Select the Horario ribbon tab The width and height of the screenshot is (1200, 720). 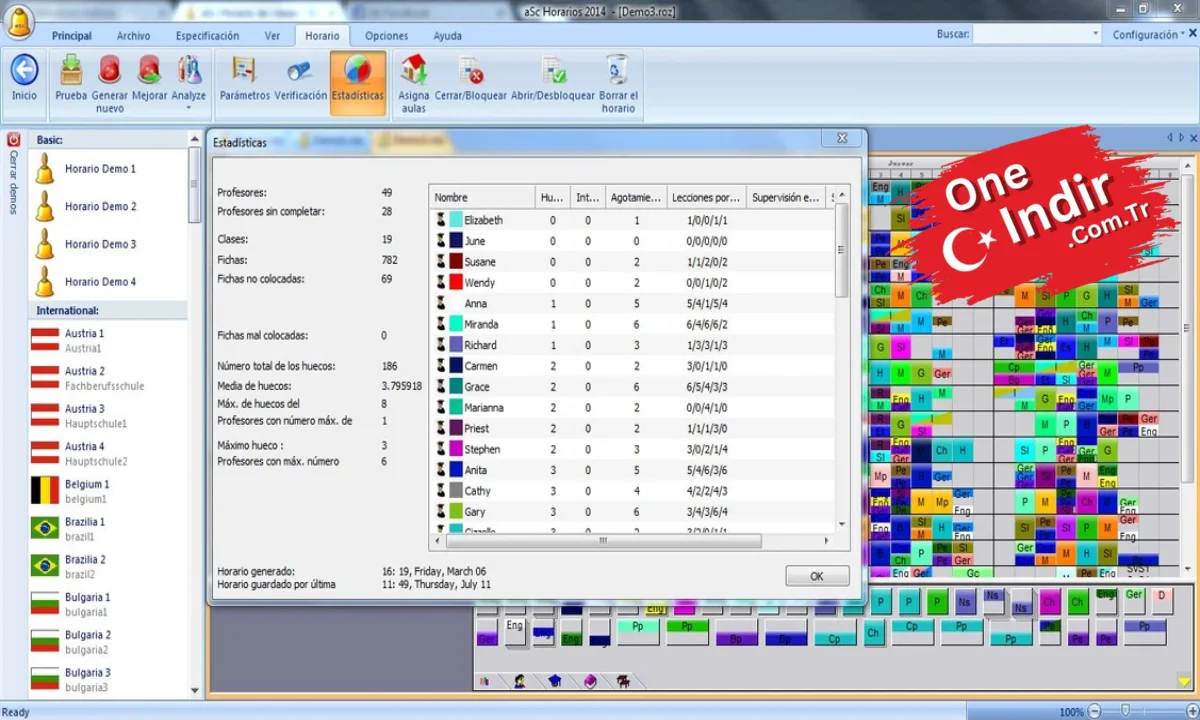click(322, 35)
